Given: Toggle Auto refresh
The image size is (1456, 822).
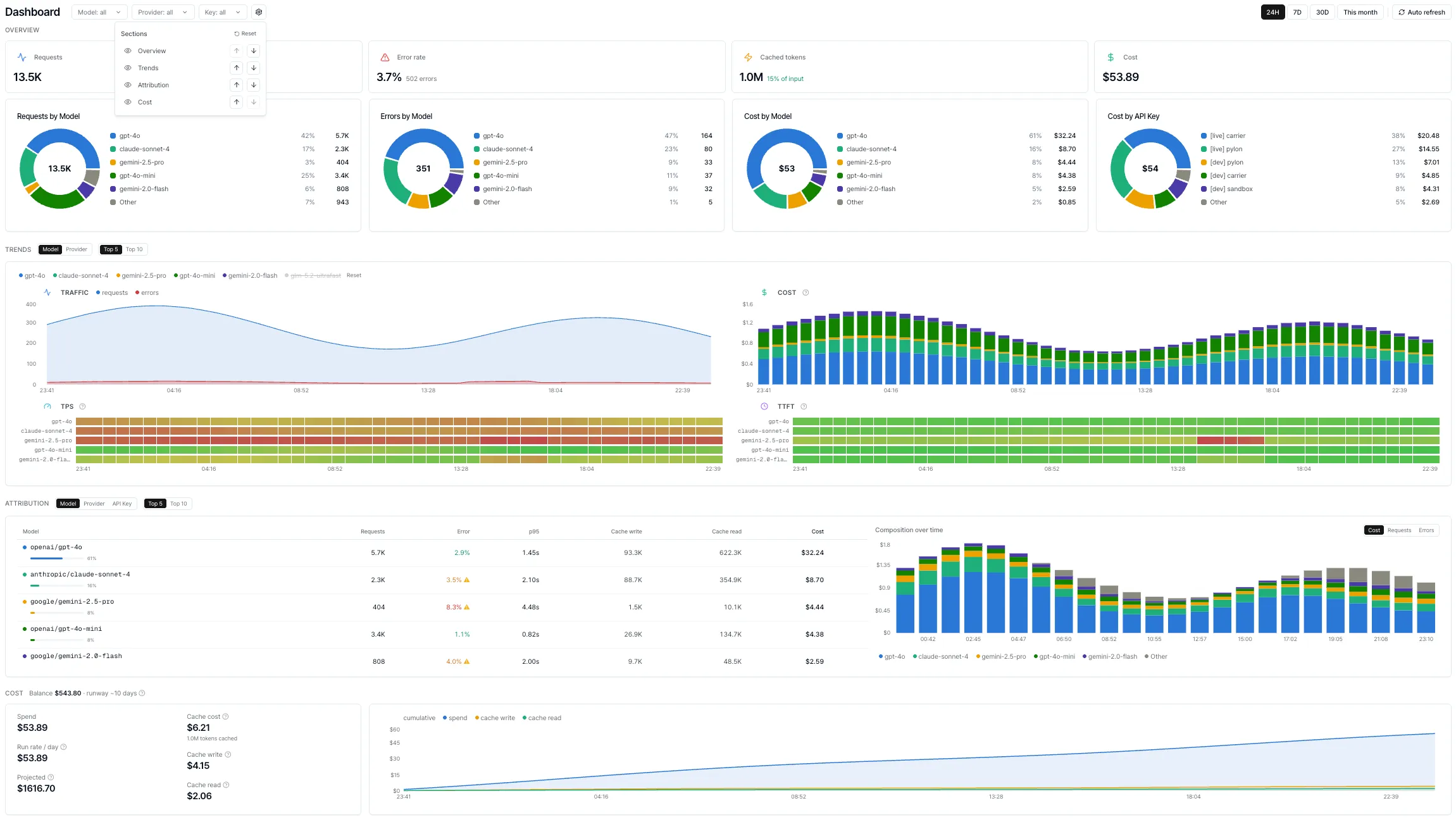Looking at the screenshot, I should click(x=1421, y=12).
